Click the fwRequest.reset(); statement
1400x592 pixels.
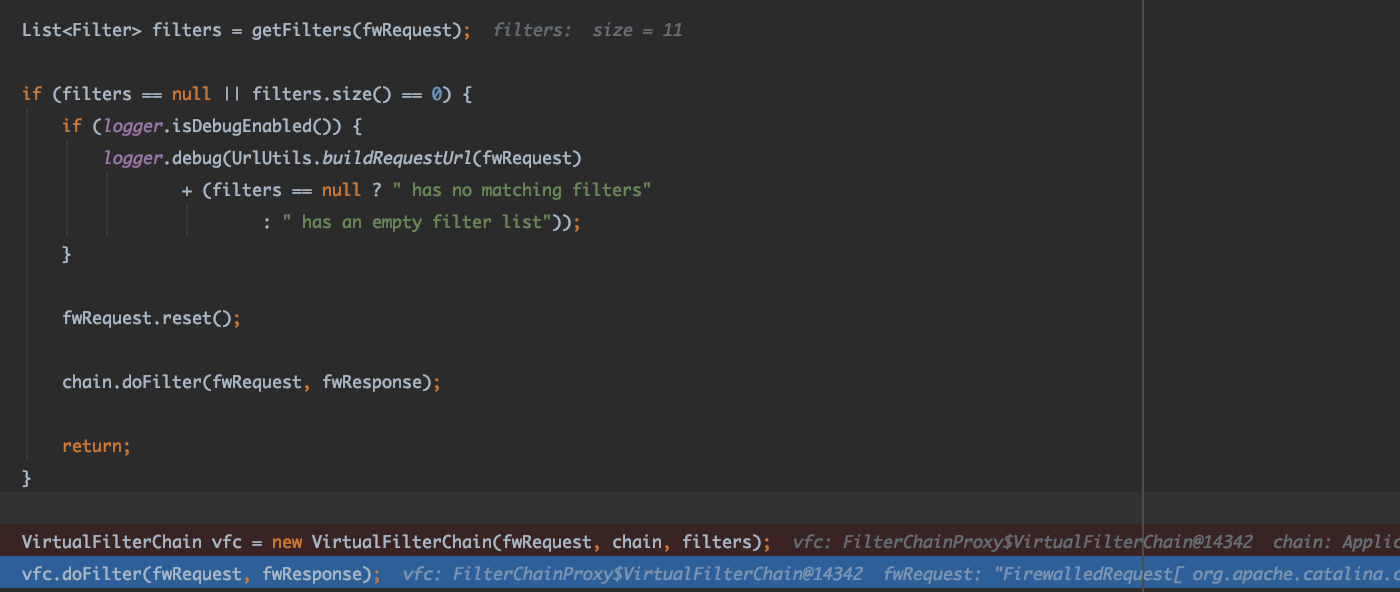[152, 318]
